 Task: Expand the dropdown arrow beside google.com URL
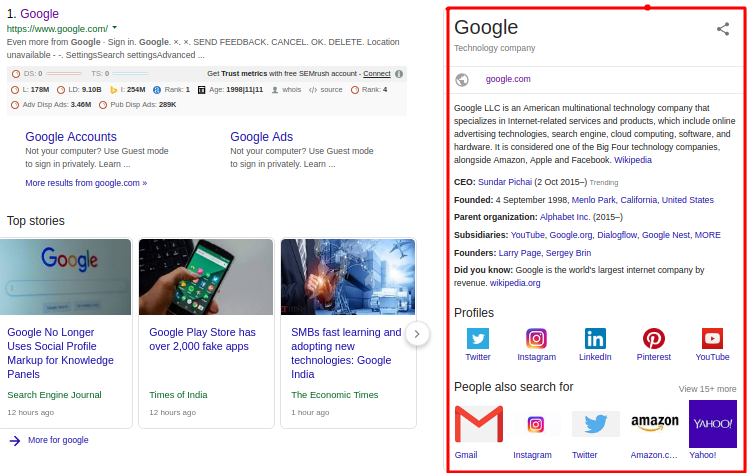click(x=115, y=29)
